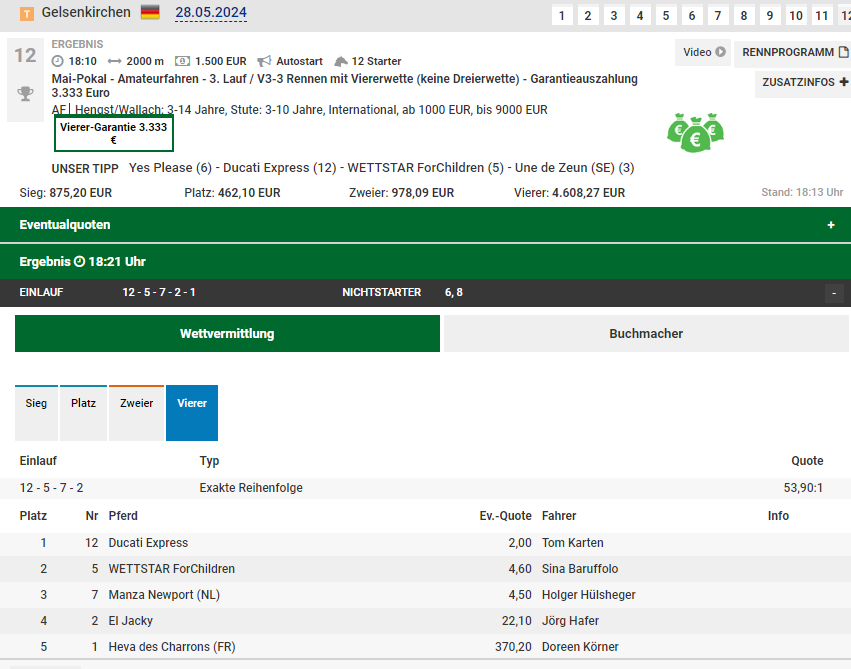Click the UNSER TIPP prediction line
Image resolution: width=851 pixels, height=669 pixels.
tap(343, 168)
